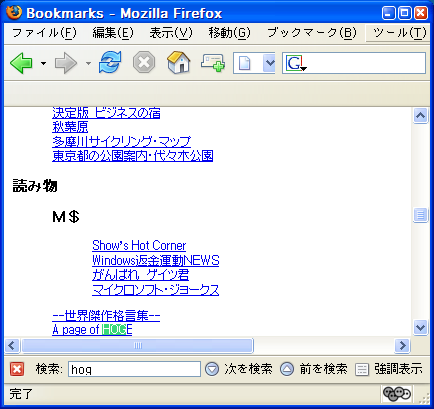Open the ファイル(F) menu
This screenshot has height=409, width=434.
[44, 33]
